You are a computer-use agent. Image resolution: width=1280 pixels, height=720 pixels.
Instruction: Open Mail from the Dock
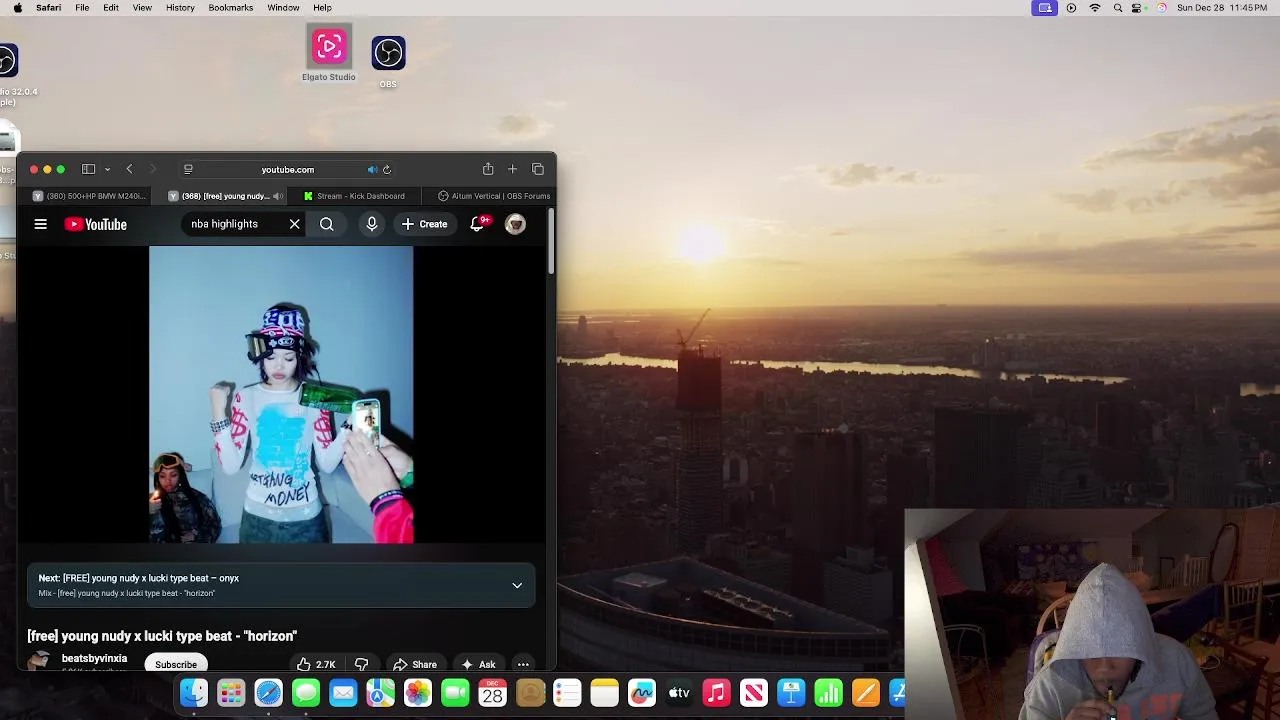(x=343, y=692)
